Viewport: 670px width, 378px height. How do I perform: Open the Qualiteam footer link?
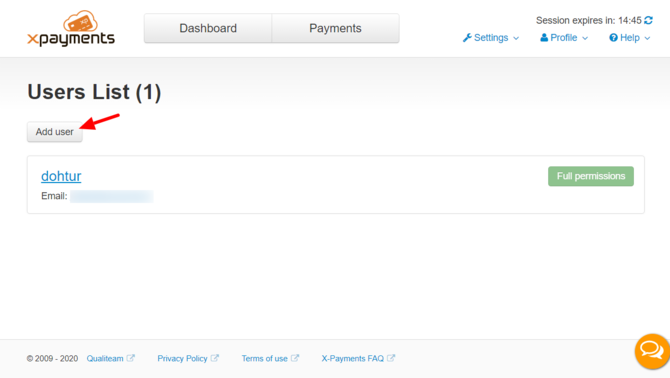pos(105,358)
